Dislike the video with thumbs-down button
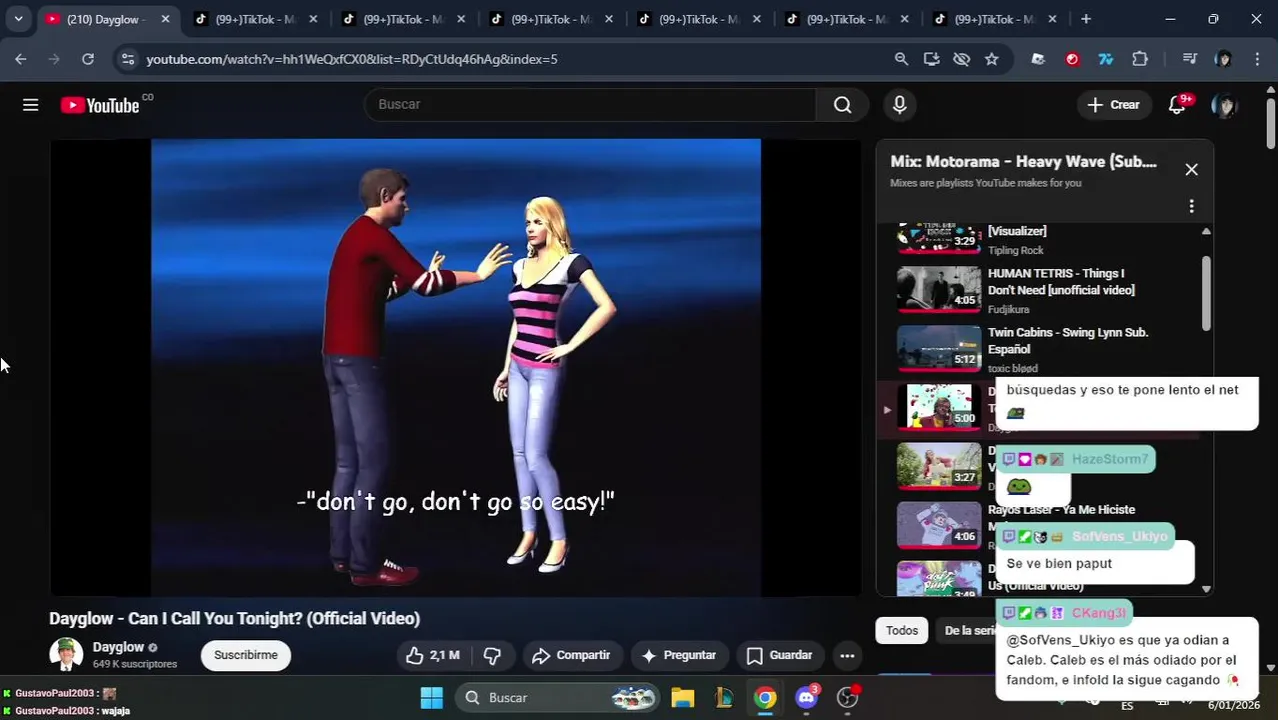The width and height of the screenshot is (1278, 720). pos(492,656)
